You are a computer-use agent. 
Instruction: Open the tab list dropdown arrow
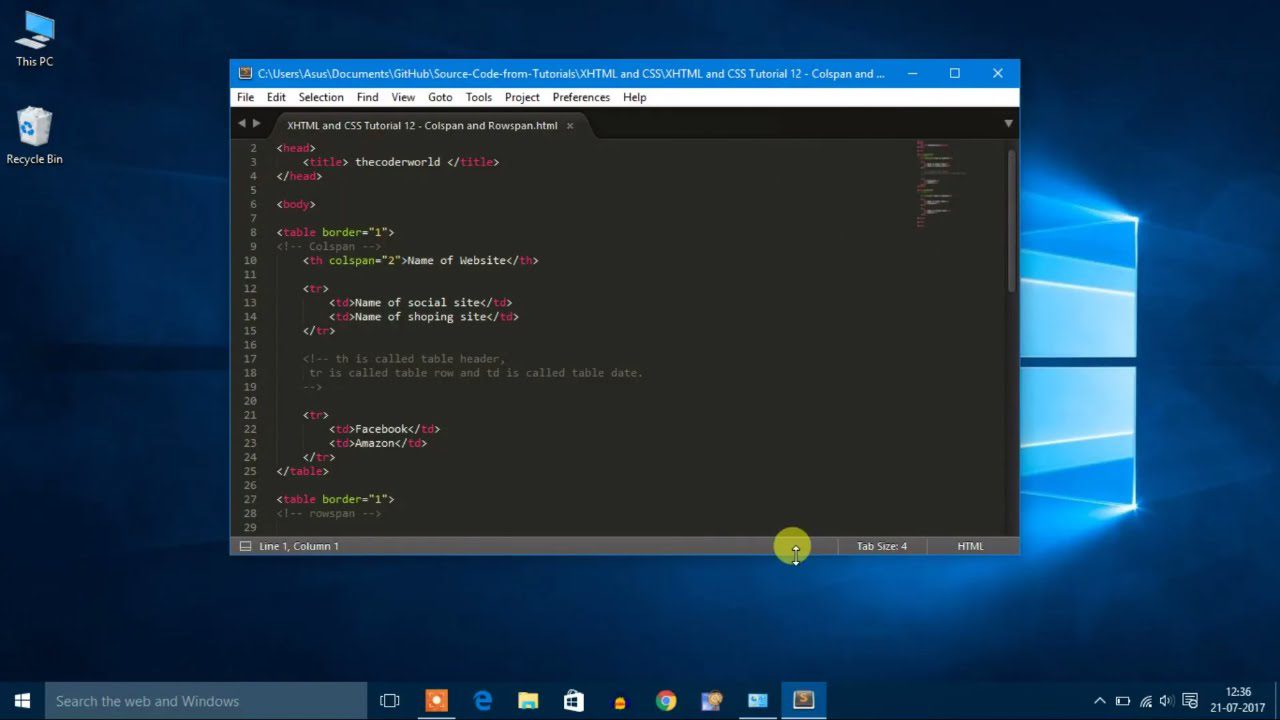click(1008, 123)
